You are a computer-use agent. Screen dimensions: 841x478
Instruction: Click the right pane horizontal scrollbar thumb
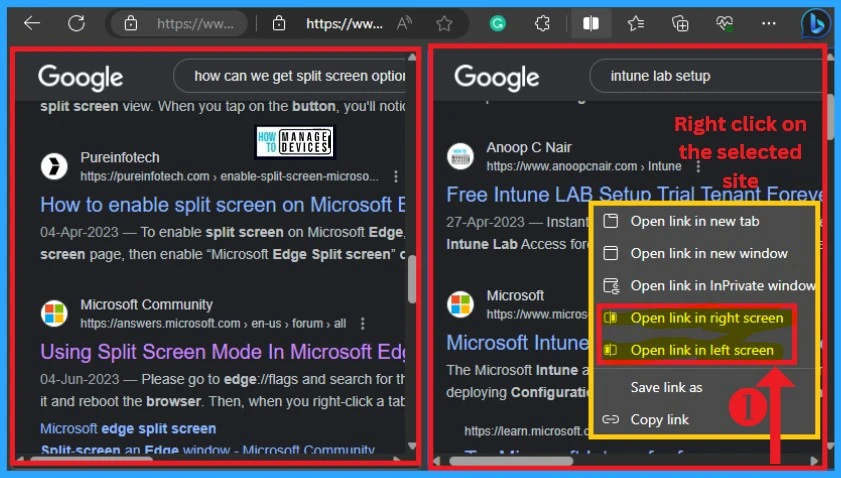pyautogui.click(x=511, y=461)
